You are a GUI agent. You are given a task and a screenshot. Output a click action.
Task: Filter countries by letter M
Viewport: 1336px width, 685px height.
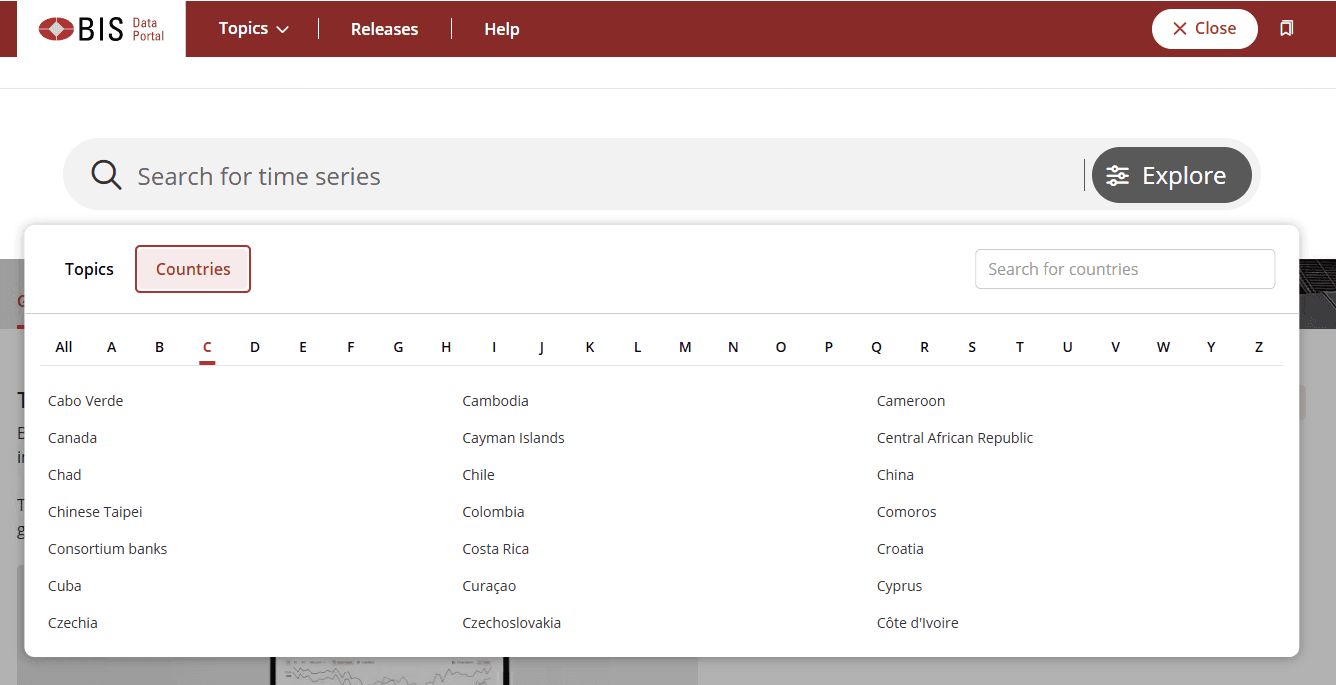click(x=685, y=347)
